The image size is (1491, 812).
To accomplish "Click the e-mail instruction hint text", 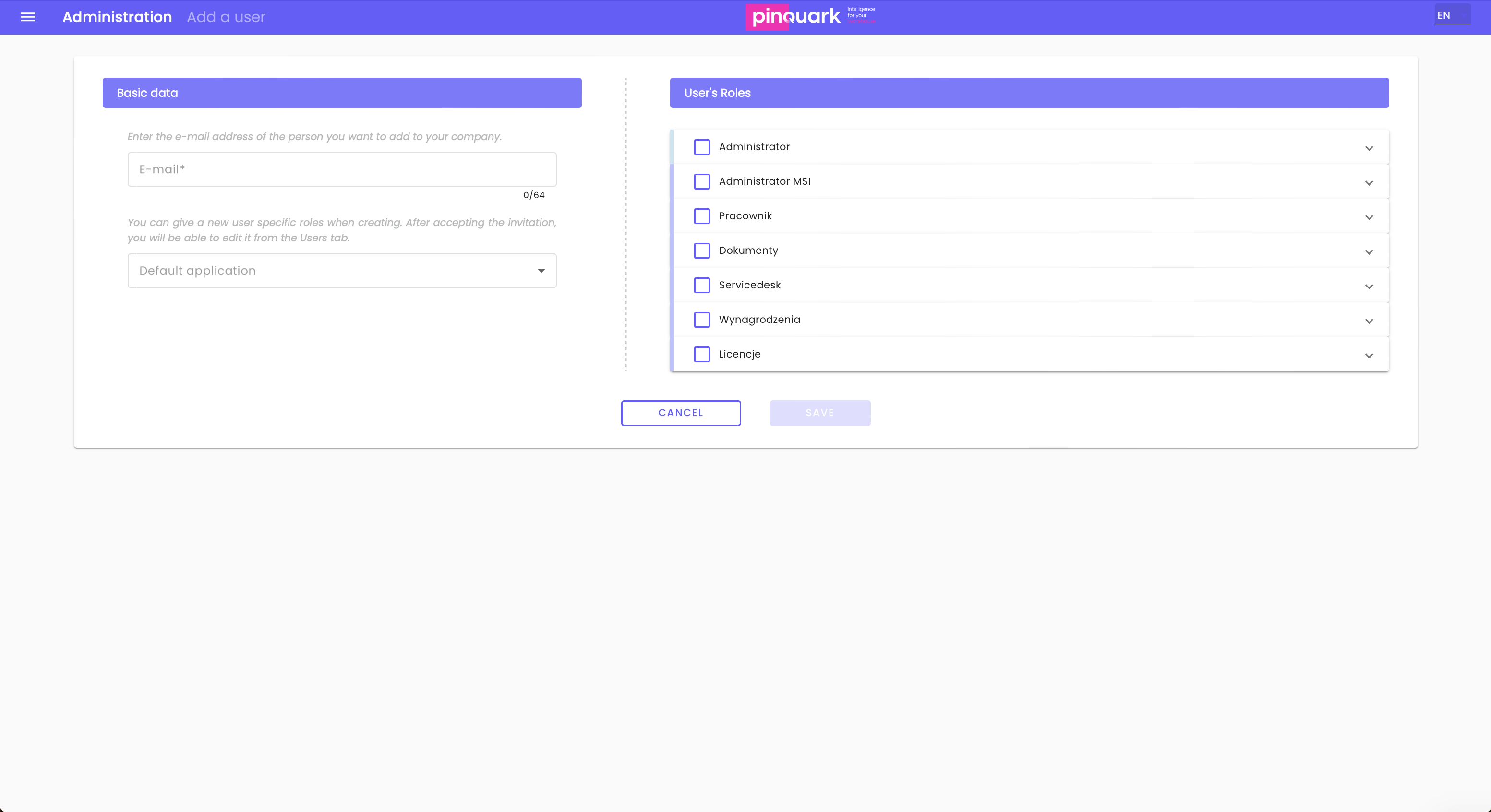I will click(314, 137).
